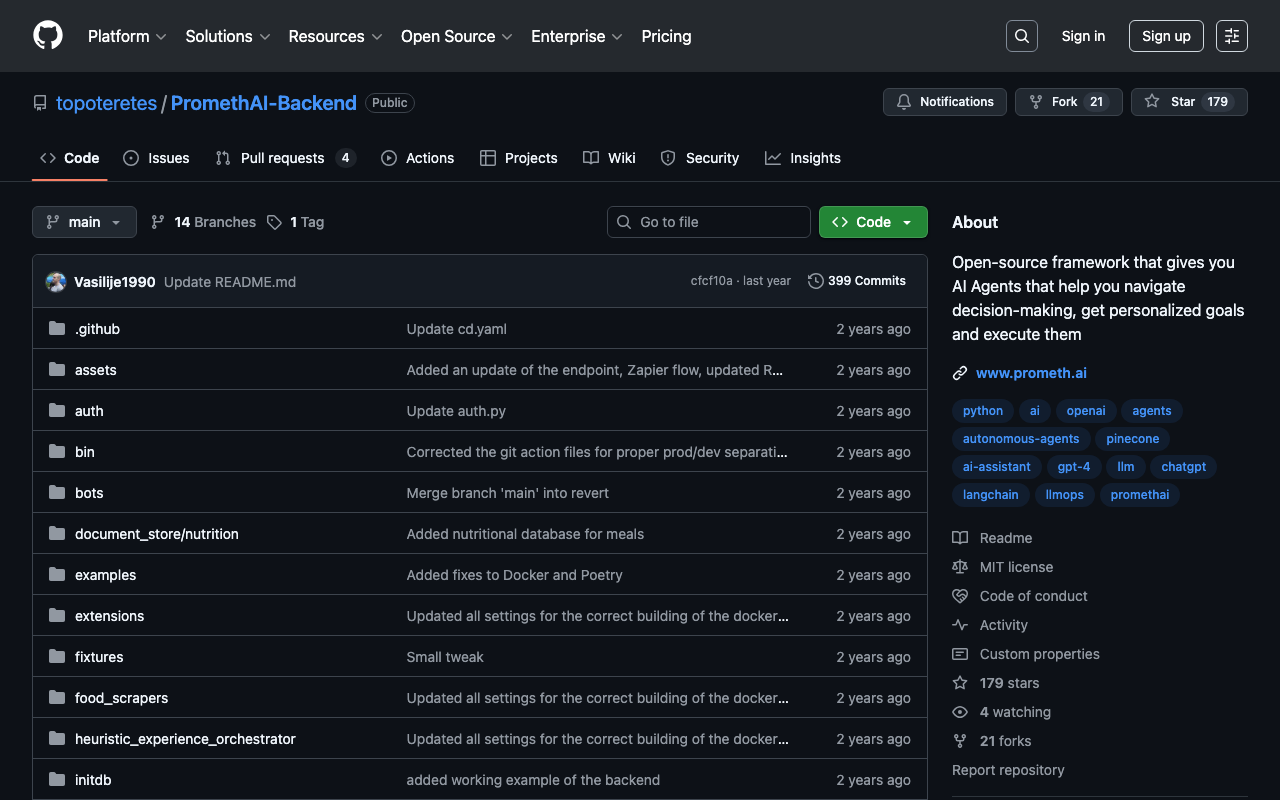The height and width of the screenshot is (800, 1280).
Task: Toggle Notifications for this repository
Action: (x=945, y=102)
